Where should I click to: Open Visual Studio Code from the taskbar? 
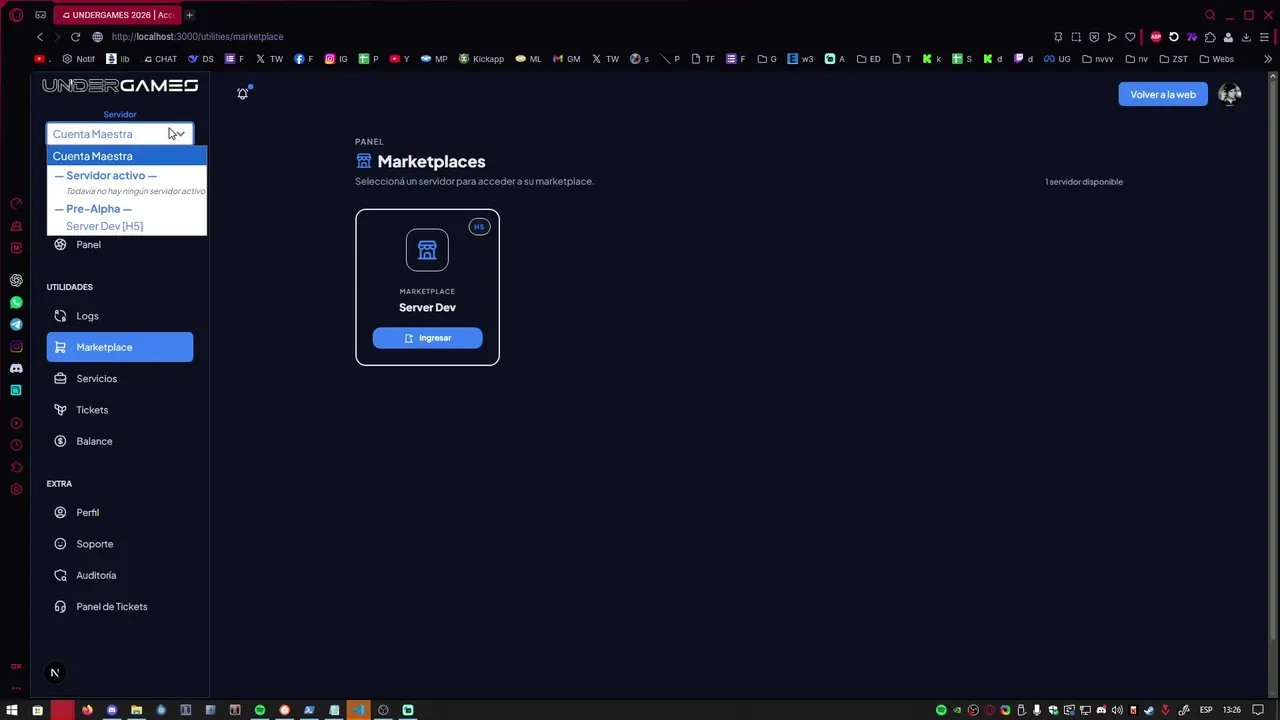point(358,710)
